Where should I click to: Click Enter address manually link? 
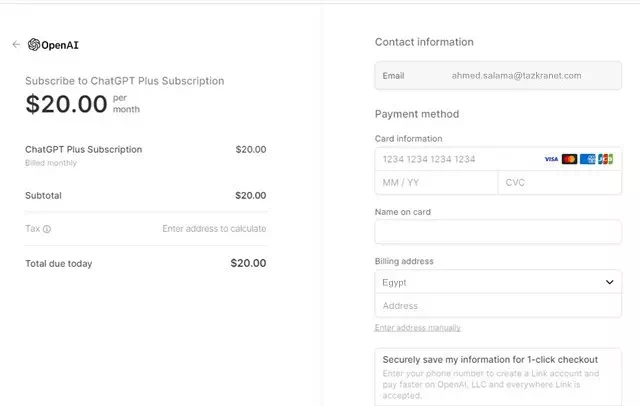tap(418, 328)
